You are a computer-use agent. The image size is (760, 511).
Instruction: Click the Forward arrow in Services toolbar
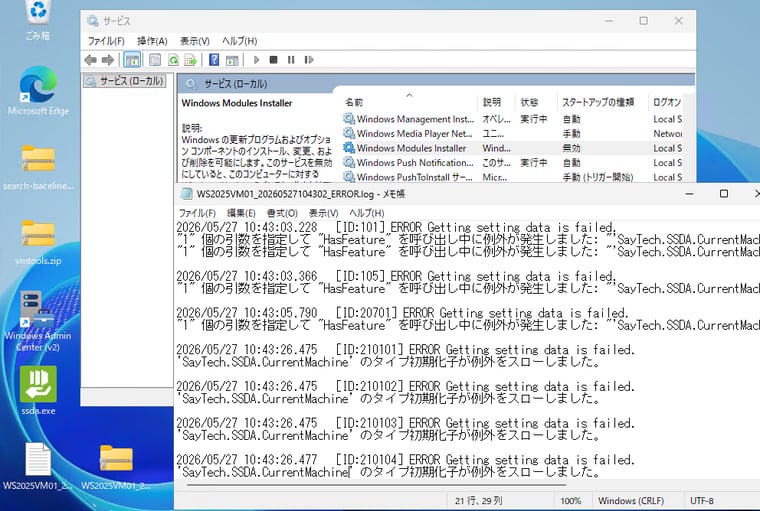[108, 60]
